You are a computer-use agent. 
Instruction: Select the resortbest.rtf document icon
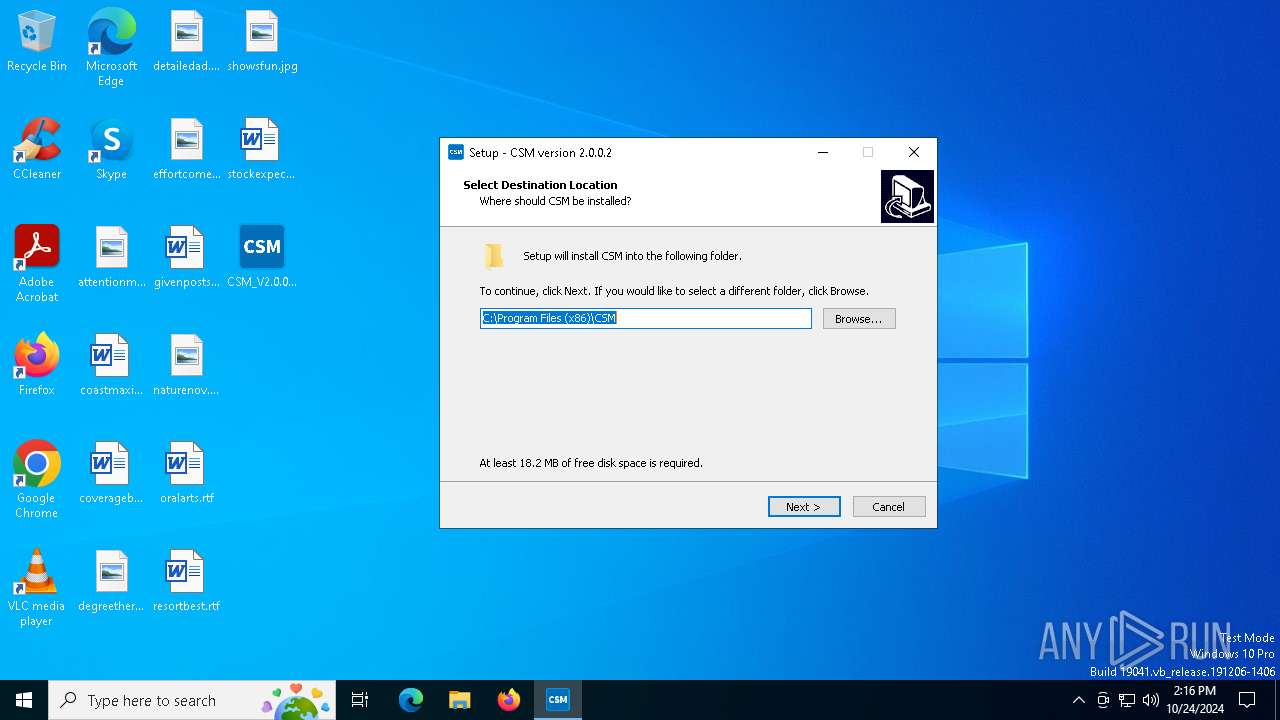coord(186,581)
